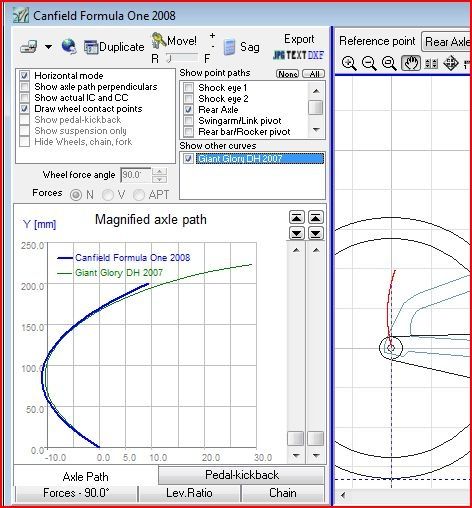Screen dimensions: 472x508
Task: Click the zoom-to-fit magnifier icon
Action: (389, 63)
